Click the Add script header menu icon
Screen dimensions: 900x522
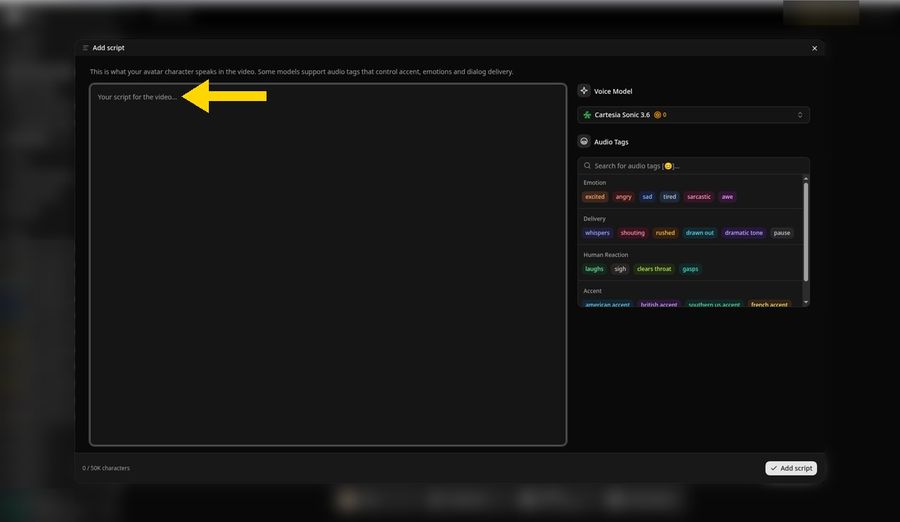(85, 48)
